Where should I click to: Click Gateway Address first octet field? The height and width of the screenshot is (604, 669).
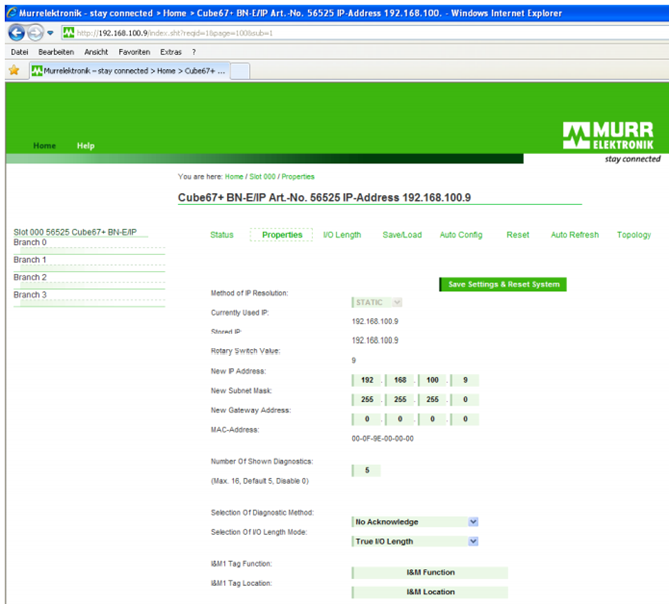366,419
